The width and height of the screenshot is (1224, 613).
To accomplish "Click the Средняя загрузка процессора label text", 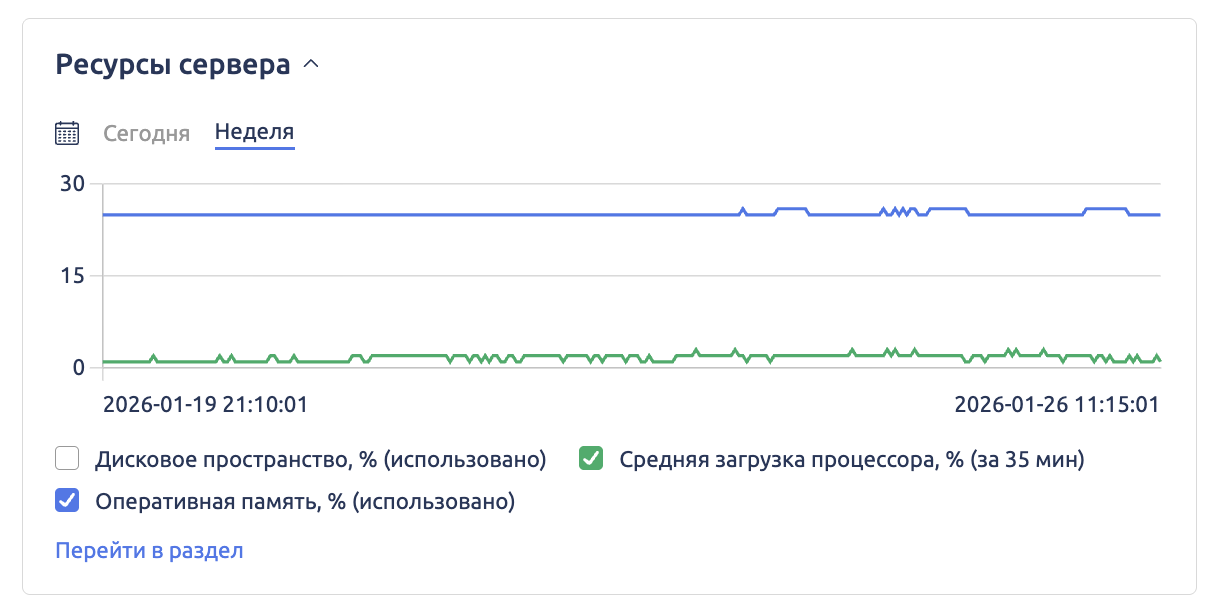I will (852, 460).
